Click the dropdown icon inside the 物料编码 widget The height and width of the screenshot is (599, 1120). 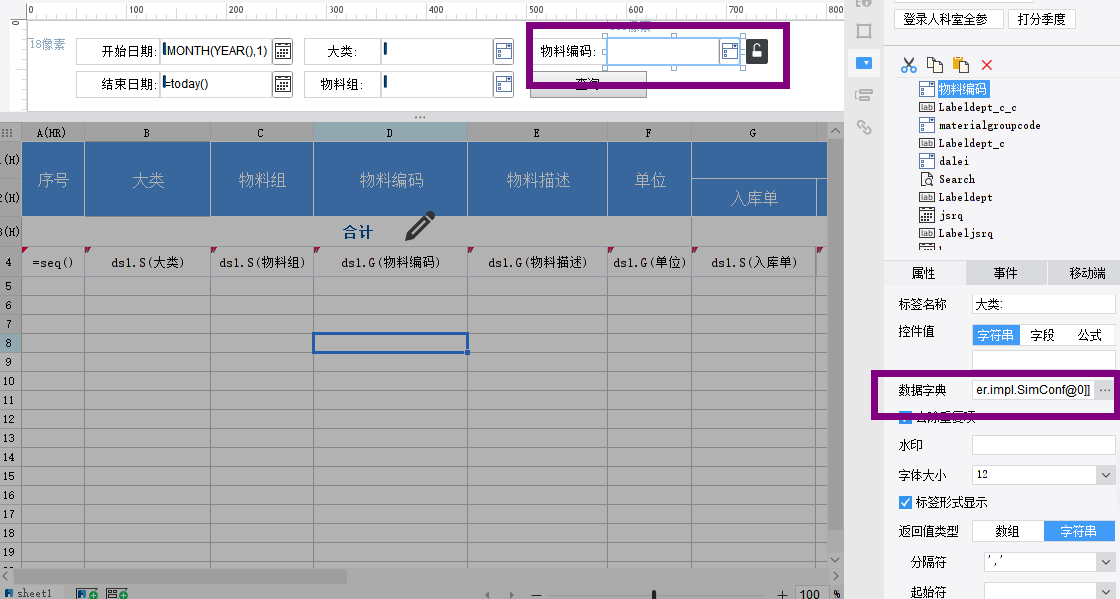tap(729, 51)
